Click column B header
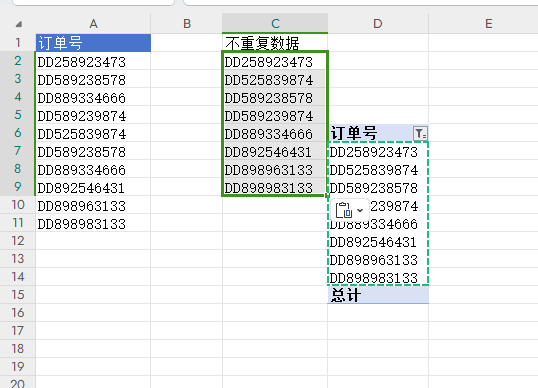 tap(186, 23)
